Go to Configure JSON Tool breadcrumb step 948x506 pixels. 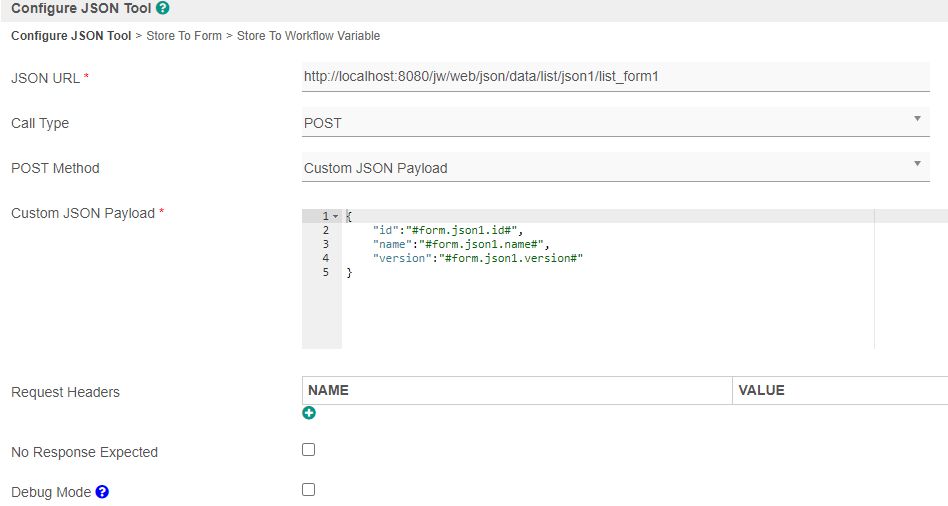pyautogui.click(x=71, y=36)
